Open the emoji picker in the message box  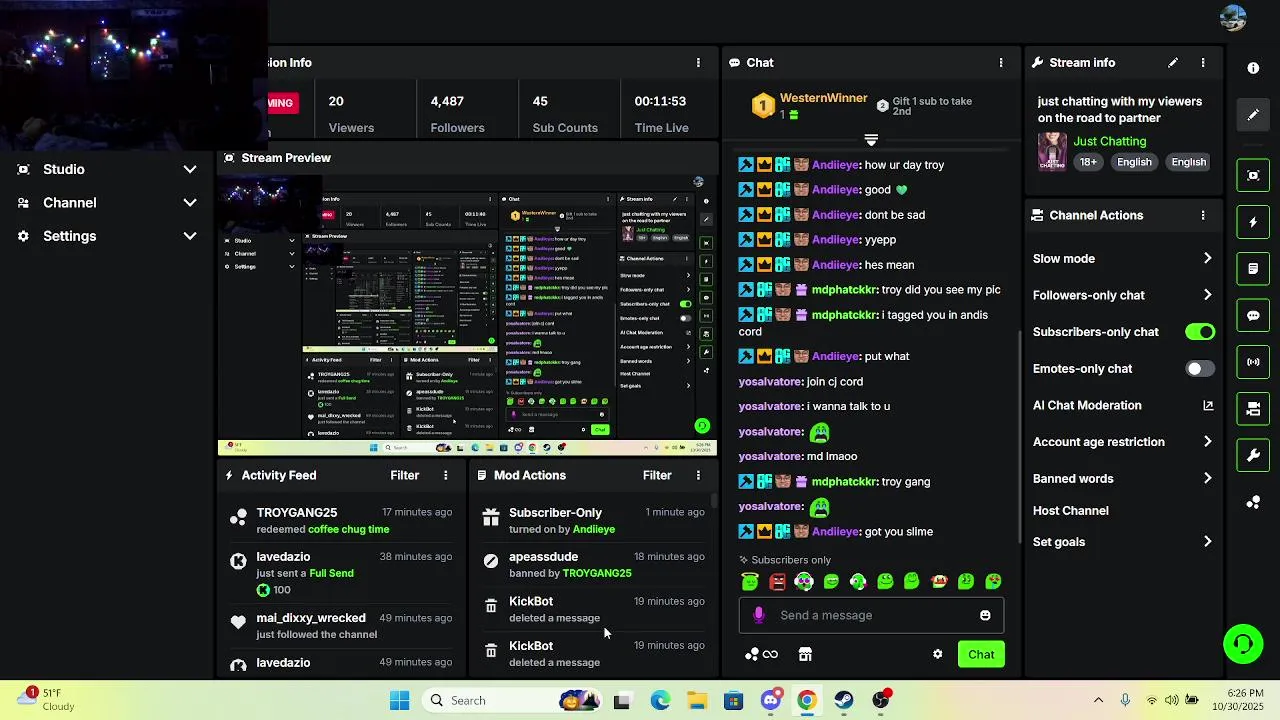coord(985,615)
